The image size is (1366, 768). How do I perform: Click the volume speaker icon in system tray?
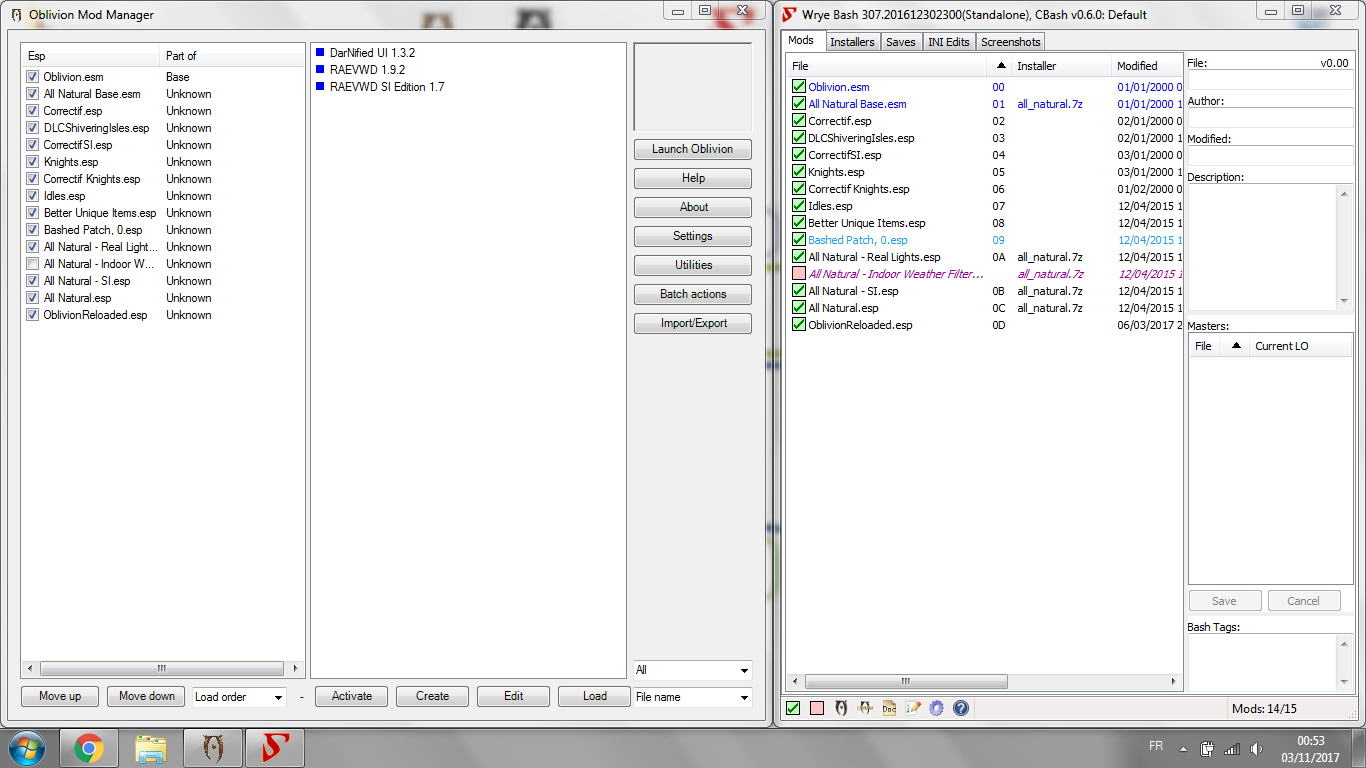coord(1256,748)
